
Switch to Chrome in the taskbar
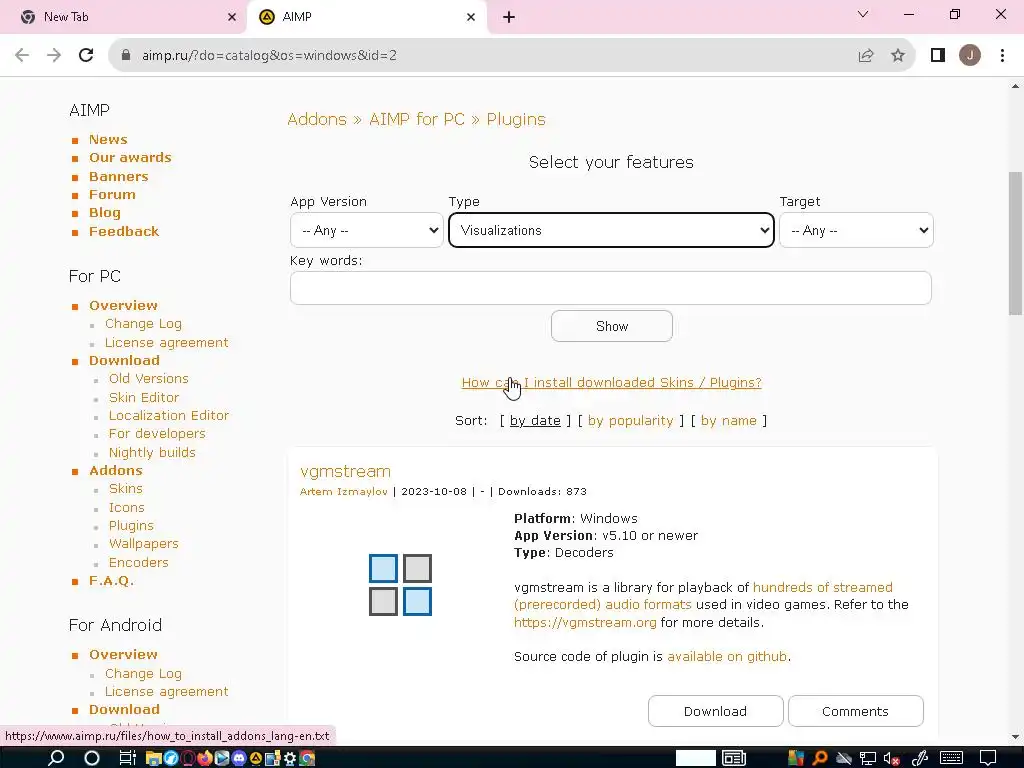307,758
